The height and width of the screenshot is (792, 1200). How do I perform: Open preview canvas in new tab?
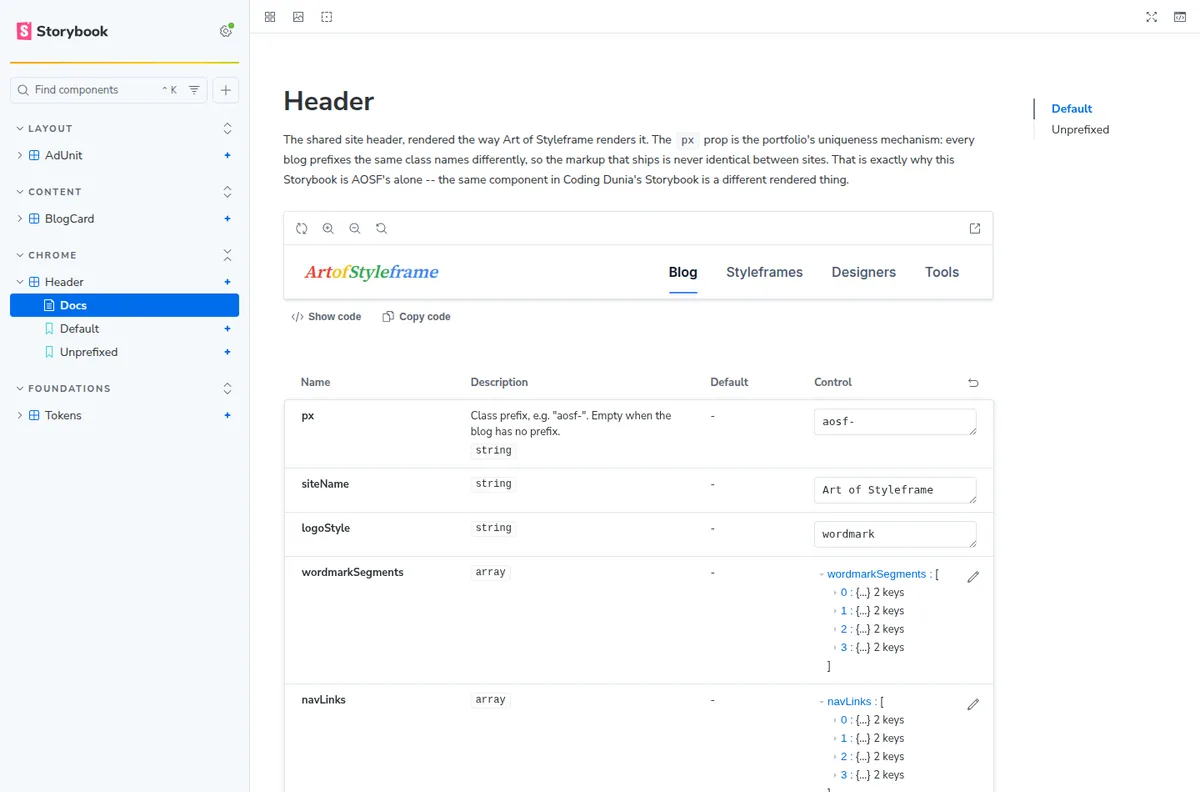(975, 228)
